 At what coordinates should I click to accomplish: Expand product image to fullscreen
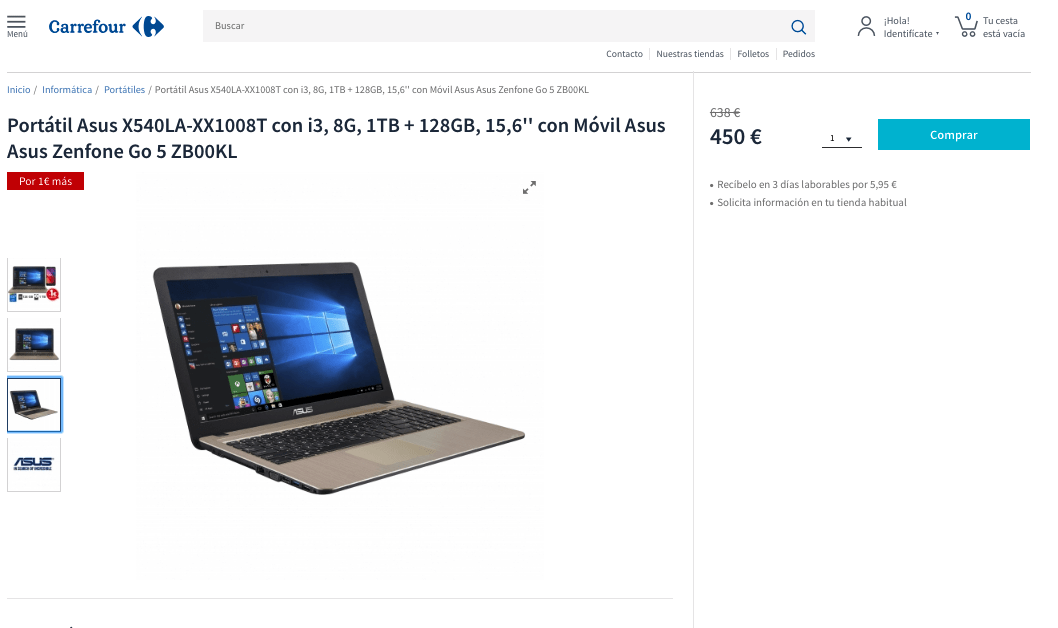click(529, 188)
